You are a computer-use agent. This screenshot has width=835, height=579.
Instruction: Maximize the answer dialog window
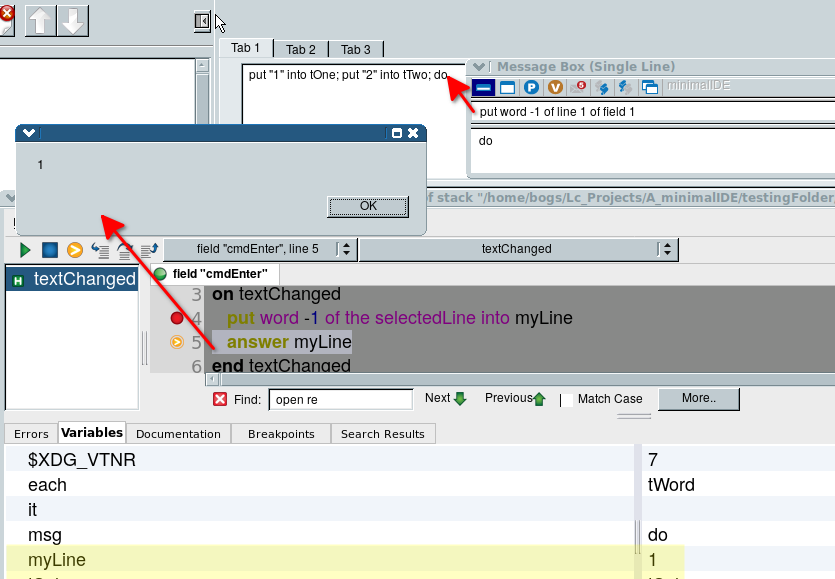pos(397,133)
